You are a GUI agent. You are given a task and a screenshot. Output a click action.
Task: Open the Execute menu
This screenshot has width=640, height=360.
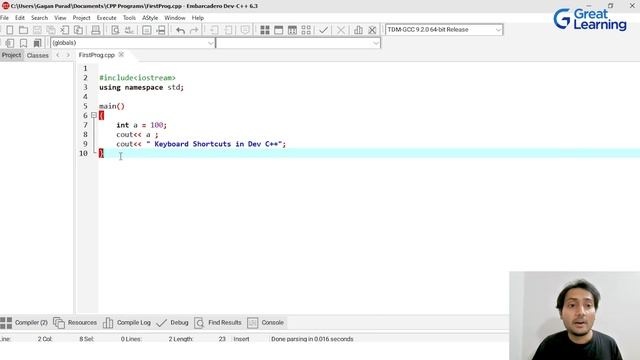[106, 18]
